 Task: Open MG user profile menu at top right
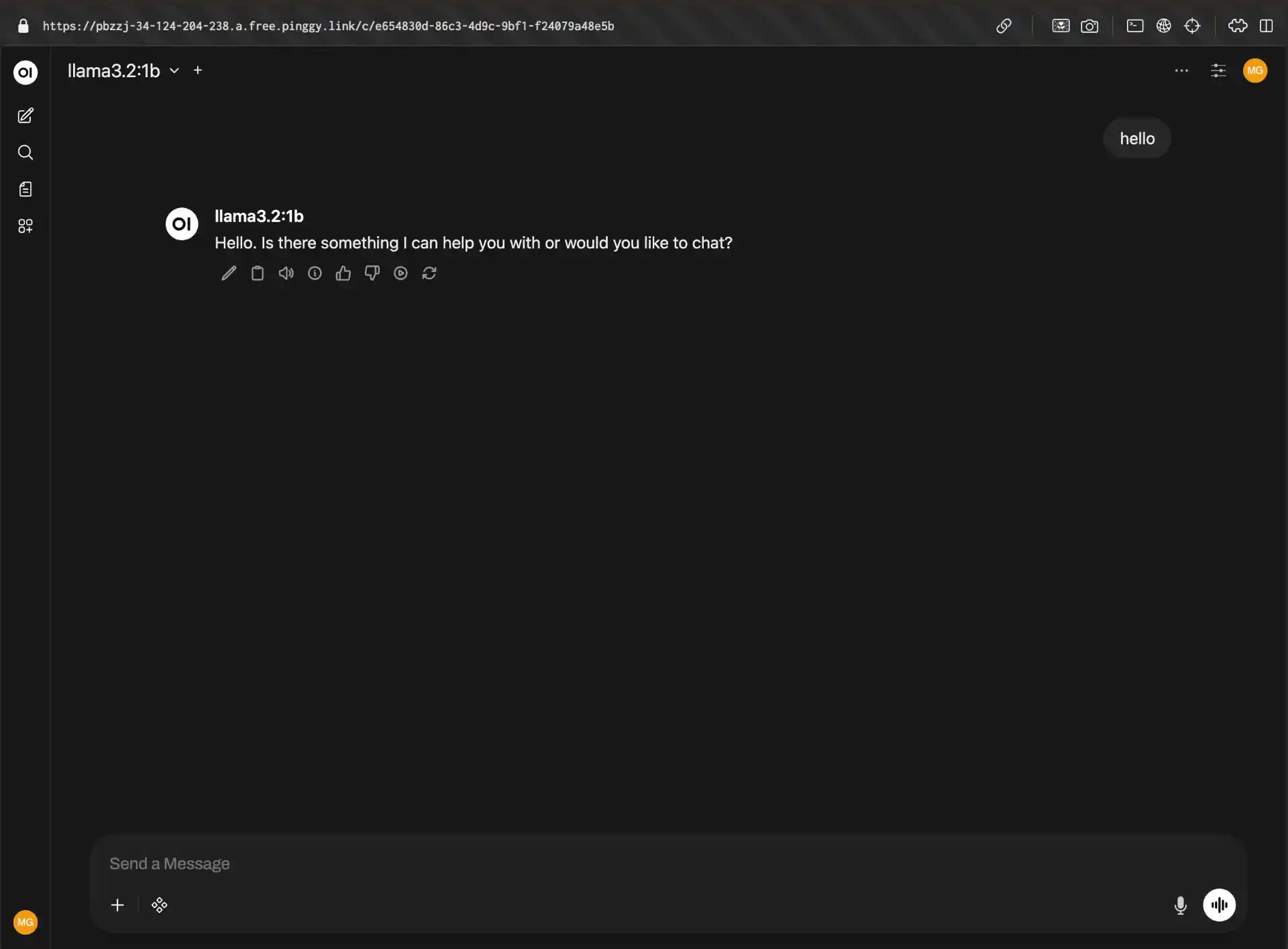(x=1255, y=70)
